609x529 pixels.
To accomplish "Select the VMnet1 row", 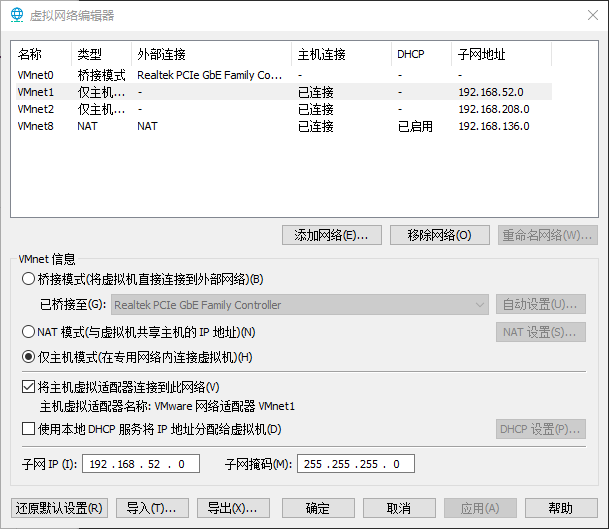I will point(284,92).
